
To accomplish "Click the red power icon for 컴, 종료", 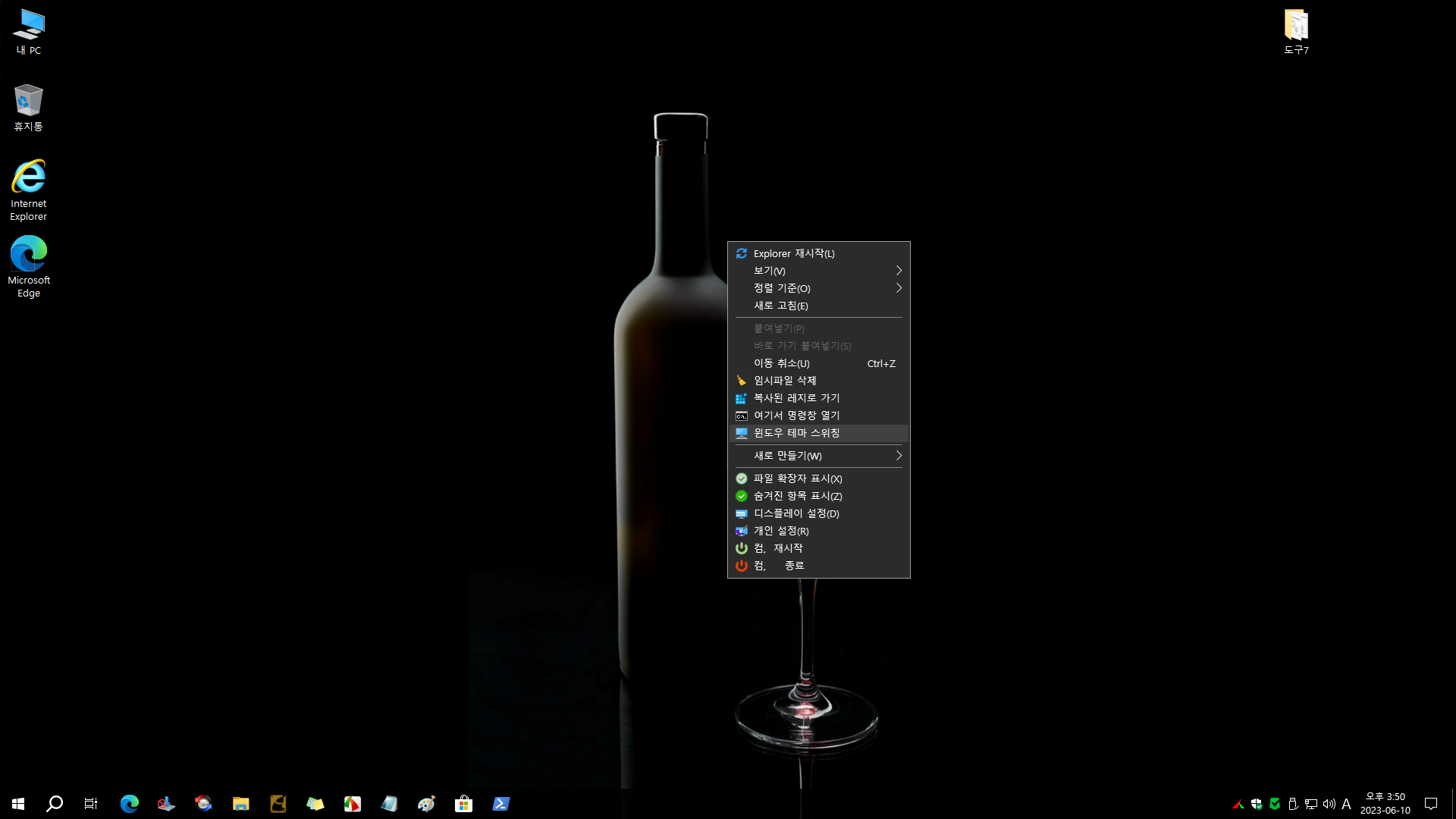I will (742, 566).
